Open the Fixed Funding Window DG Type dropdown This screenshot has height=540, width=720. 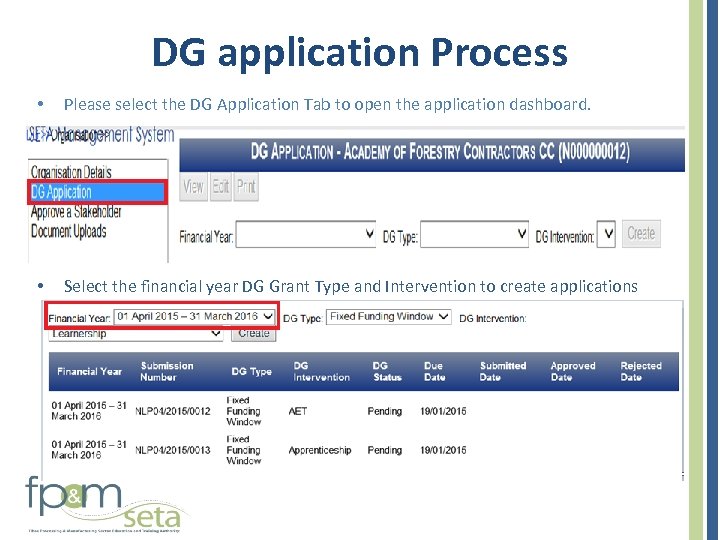[388, 316]
